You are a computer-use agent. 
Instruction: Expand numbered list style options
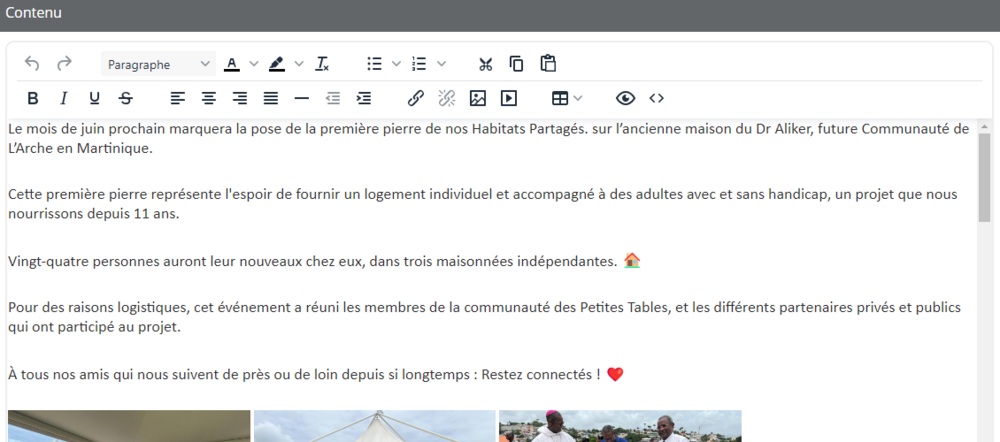coord(441,64)
